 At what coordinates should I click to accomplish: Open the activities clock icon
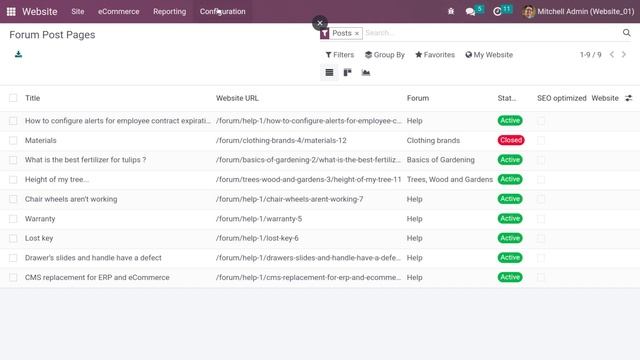(497, 11)
